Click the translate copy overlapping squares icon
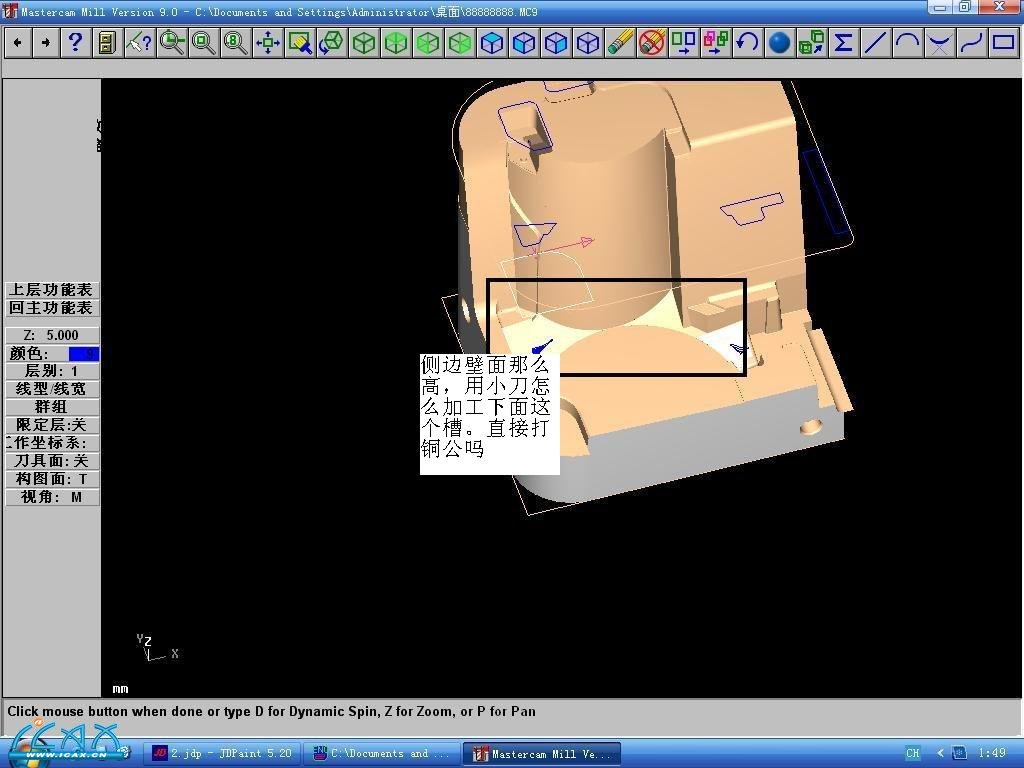 (715, 43)
